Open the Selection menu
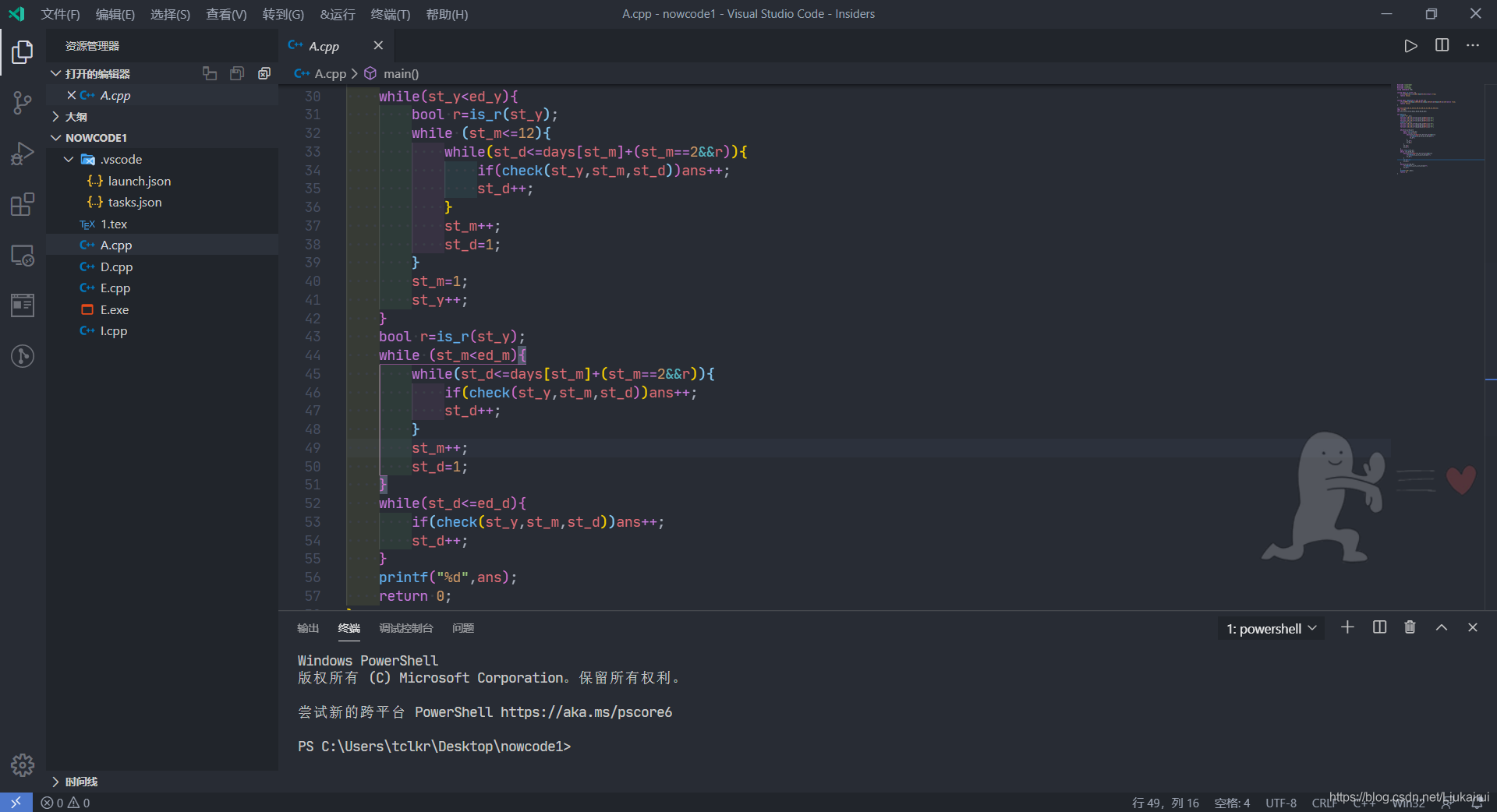 pos(170,14)
